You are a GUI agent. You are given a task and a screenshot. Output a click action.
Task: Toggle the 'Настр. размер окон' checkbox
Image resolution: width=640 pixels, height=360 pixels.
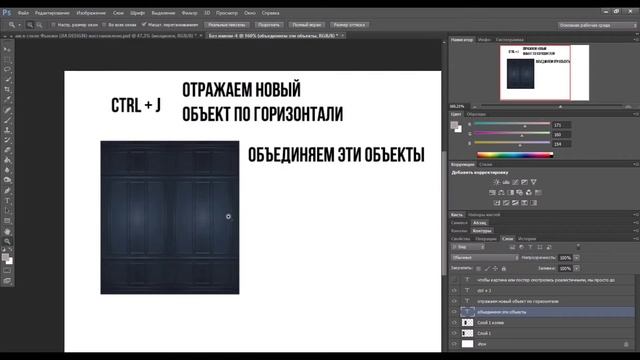tap(53, 25)
